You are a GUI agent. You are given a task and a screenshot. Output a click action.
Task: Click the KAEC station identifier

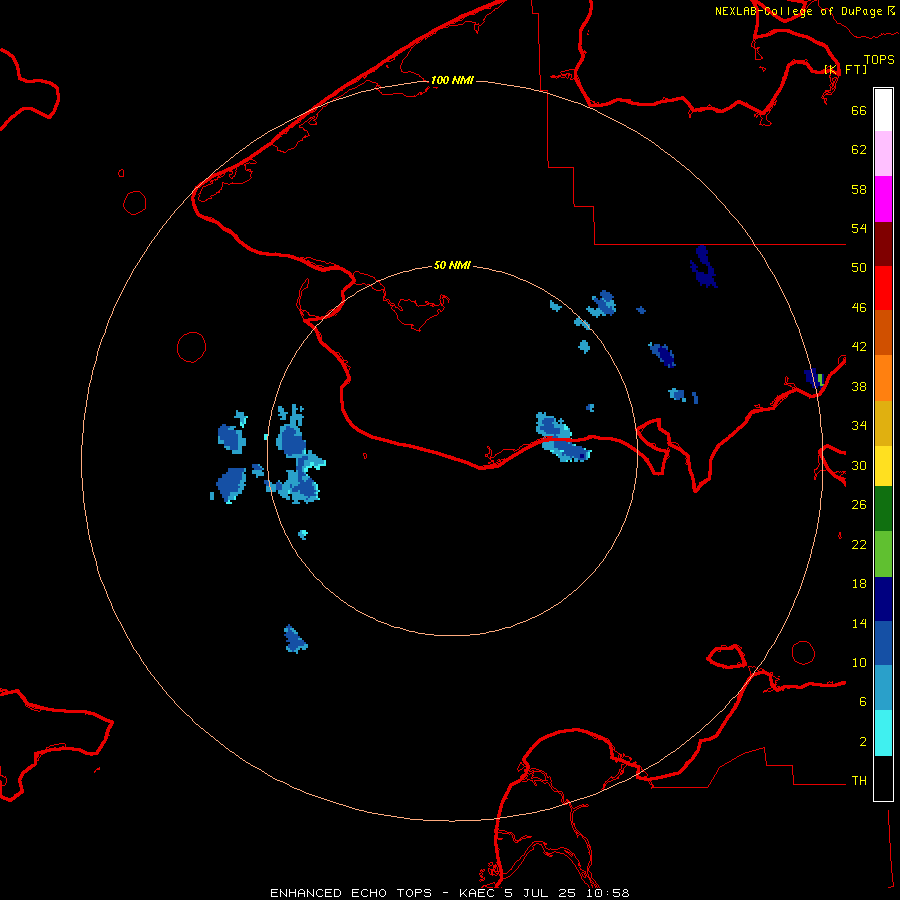[x=478, y=893]
